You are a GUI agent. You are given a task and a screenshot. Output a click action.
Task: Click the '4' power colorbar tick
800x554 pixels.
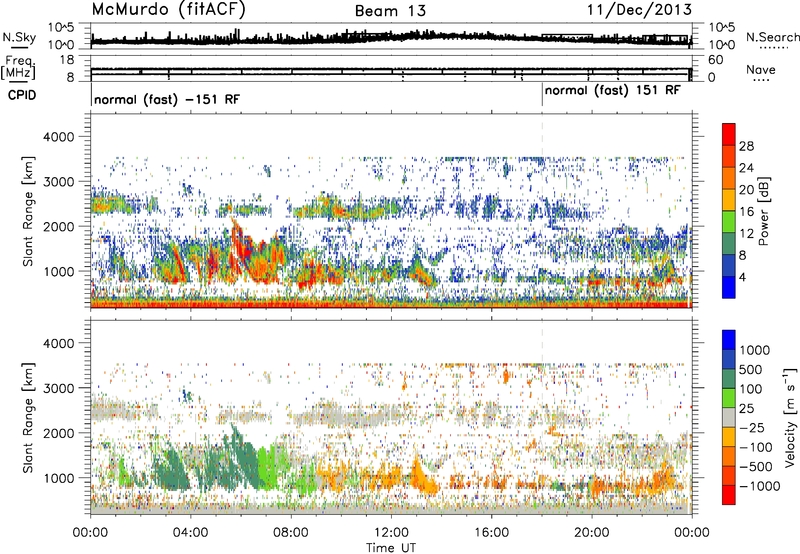[x=743, y=277]
